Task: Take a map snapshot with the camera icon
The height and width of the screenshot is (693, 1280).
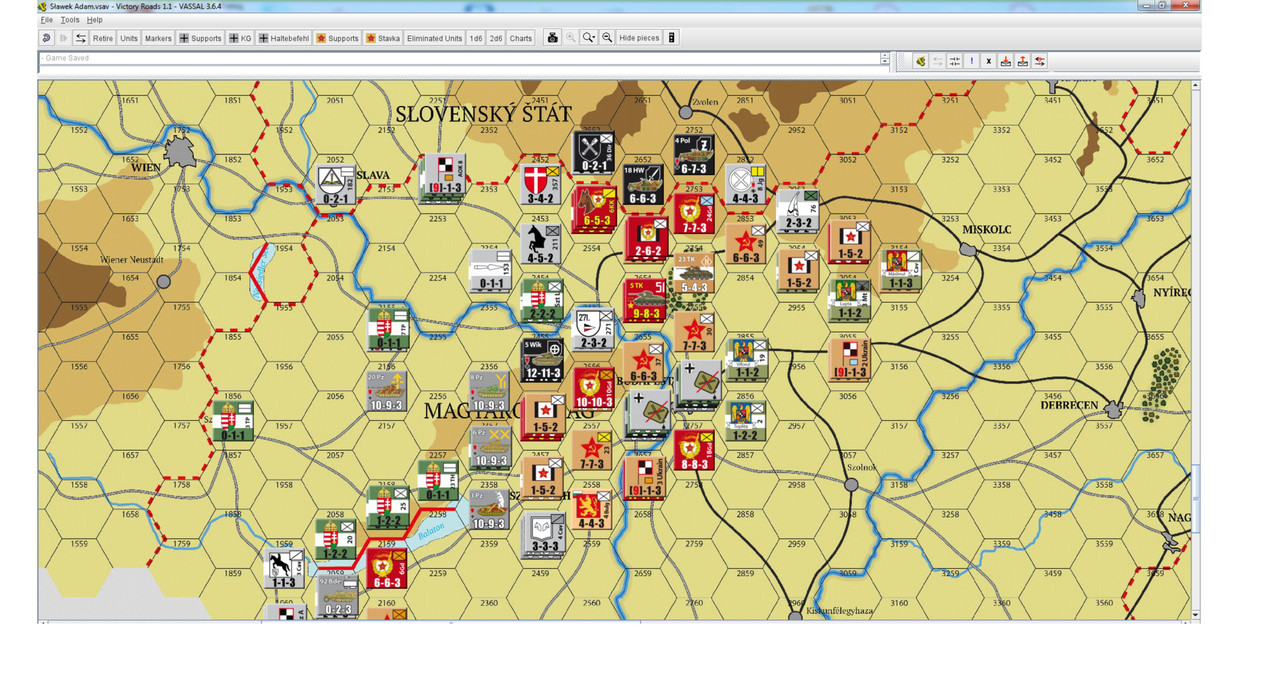Action: tap(551, 38)
